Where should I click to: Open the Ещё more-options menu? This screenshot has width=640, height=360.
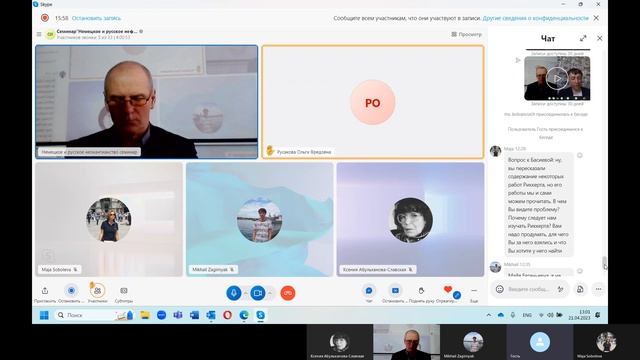click(474, 291)
